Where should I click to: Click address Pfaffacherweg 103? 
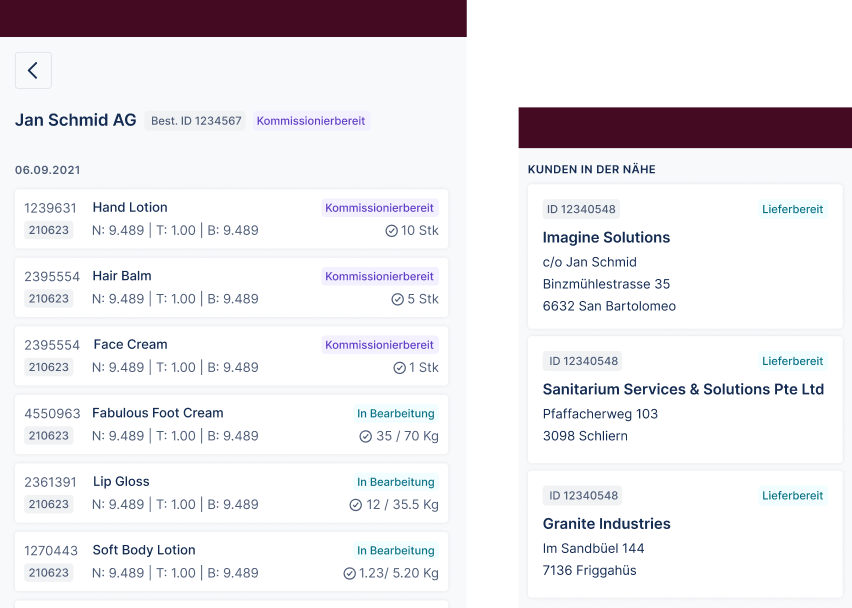pyautogui.click(x=600, y=414)
